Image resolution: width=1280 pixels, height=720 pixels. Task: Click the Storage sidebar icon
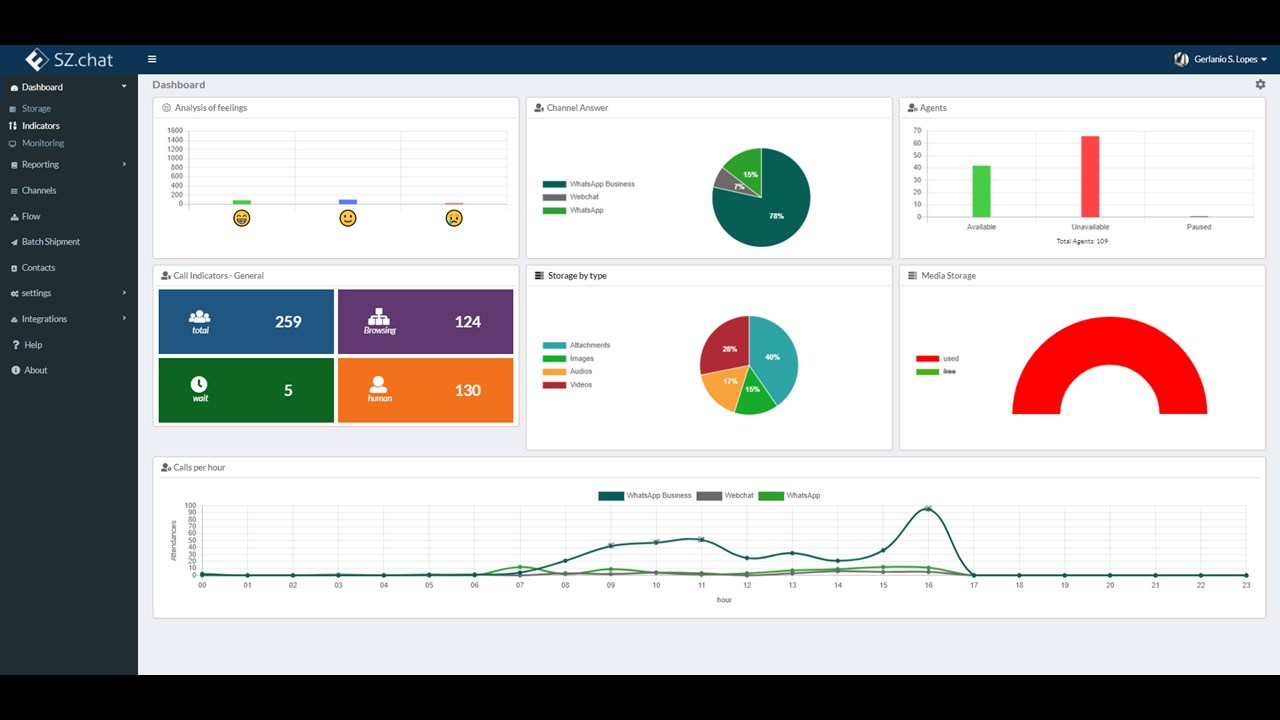pyautogui.click(x=13, y=109)
